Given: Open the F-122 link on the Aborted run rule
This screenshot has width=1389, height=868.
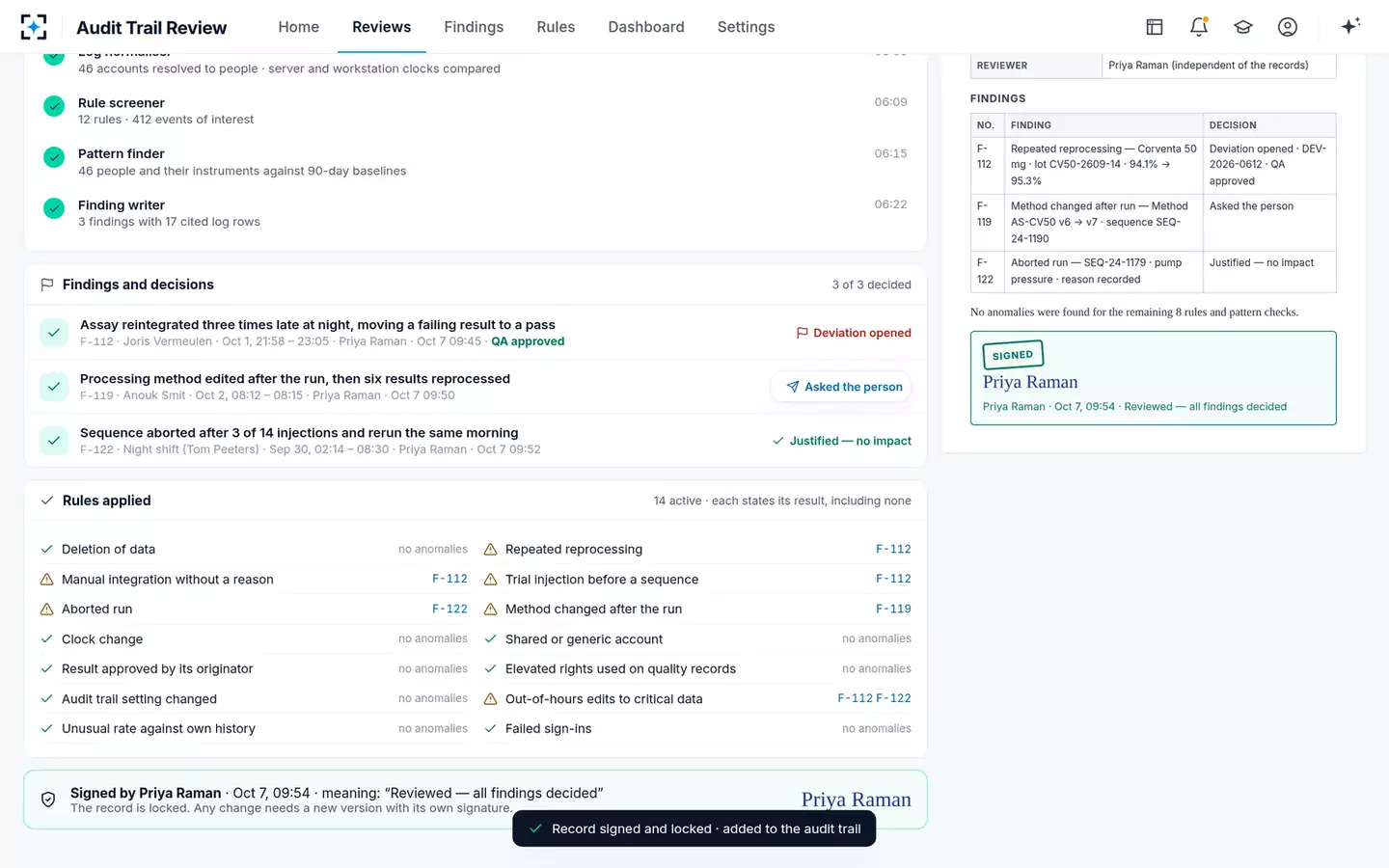Looking at the screenshot, I should (x=449, y=609).
